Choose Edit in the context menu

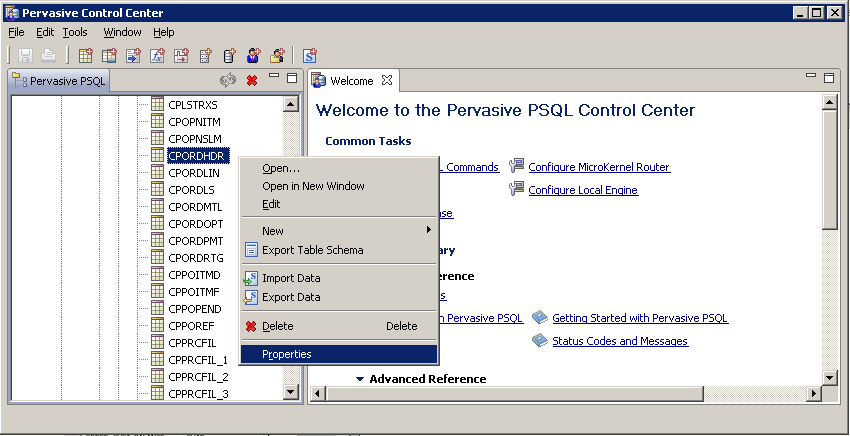point(339,204)
